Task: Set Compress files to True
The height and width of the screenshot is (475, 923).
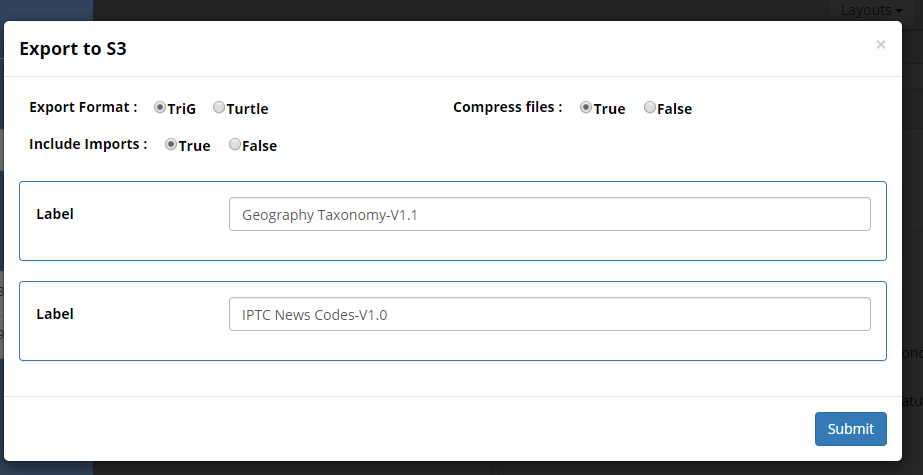Action: (x=586, y=107)
